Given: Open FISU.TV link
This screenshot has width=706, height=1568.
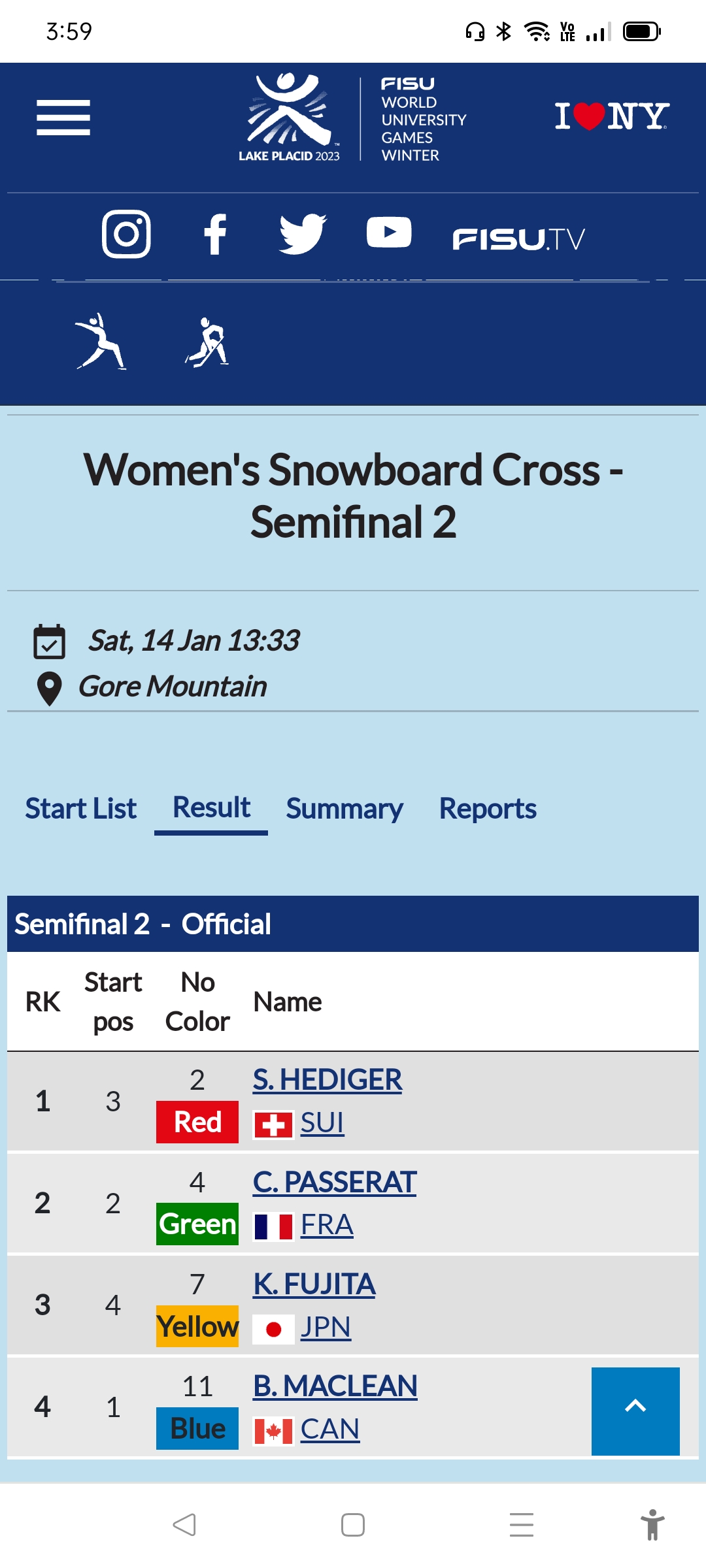Looking at the screenshot, I should click(518, 239).
